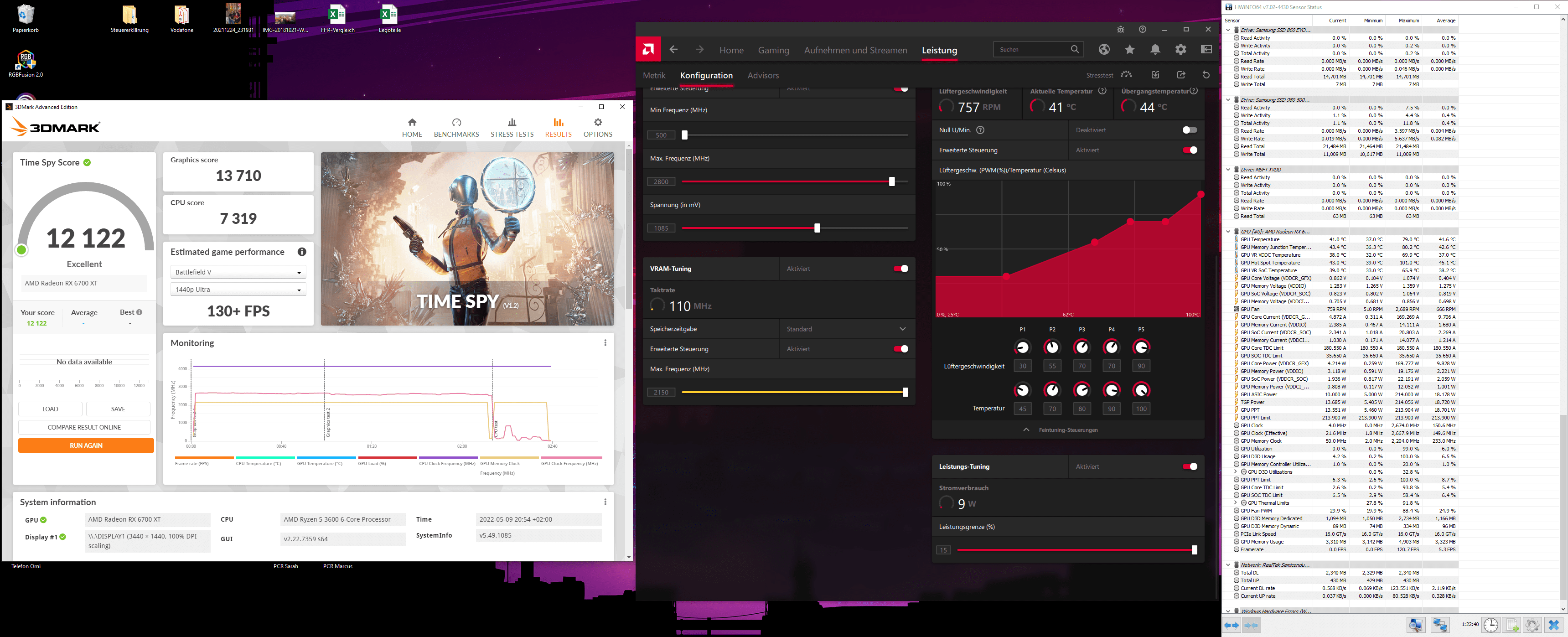The image size is (1568, 637).
Task: Open the help question mark icon
Action: [x=1143, y=29]
